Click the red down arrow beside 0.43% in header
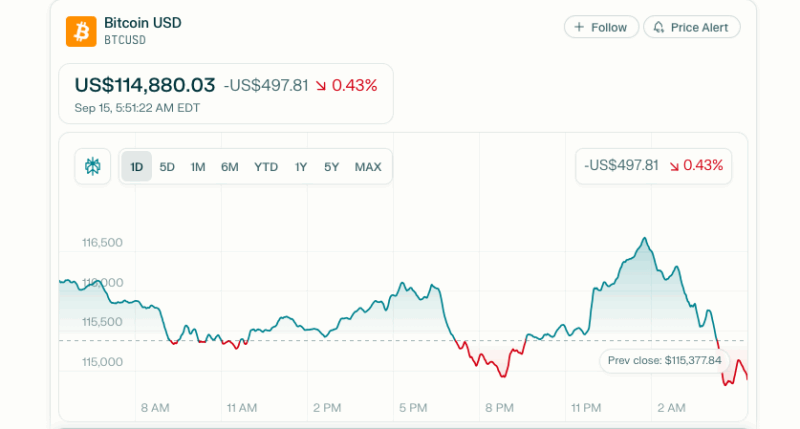Screen dimensions: 800x429 click(321, 86)
